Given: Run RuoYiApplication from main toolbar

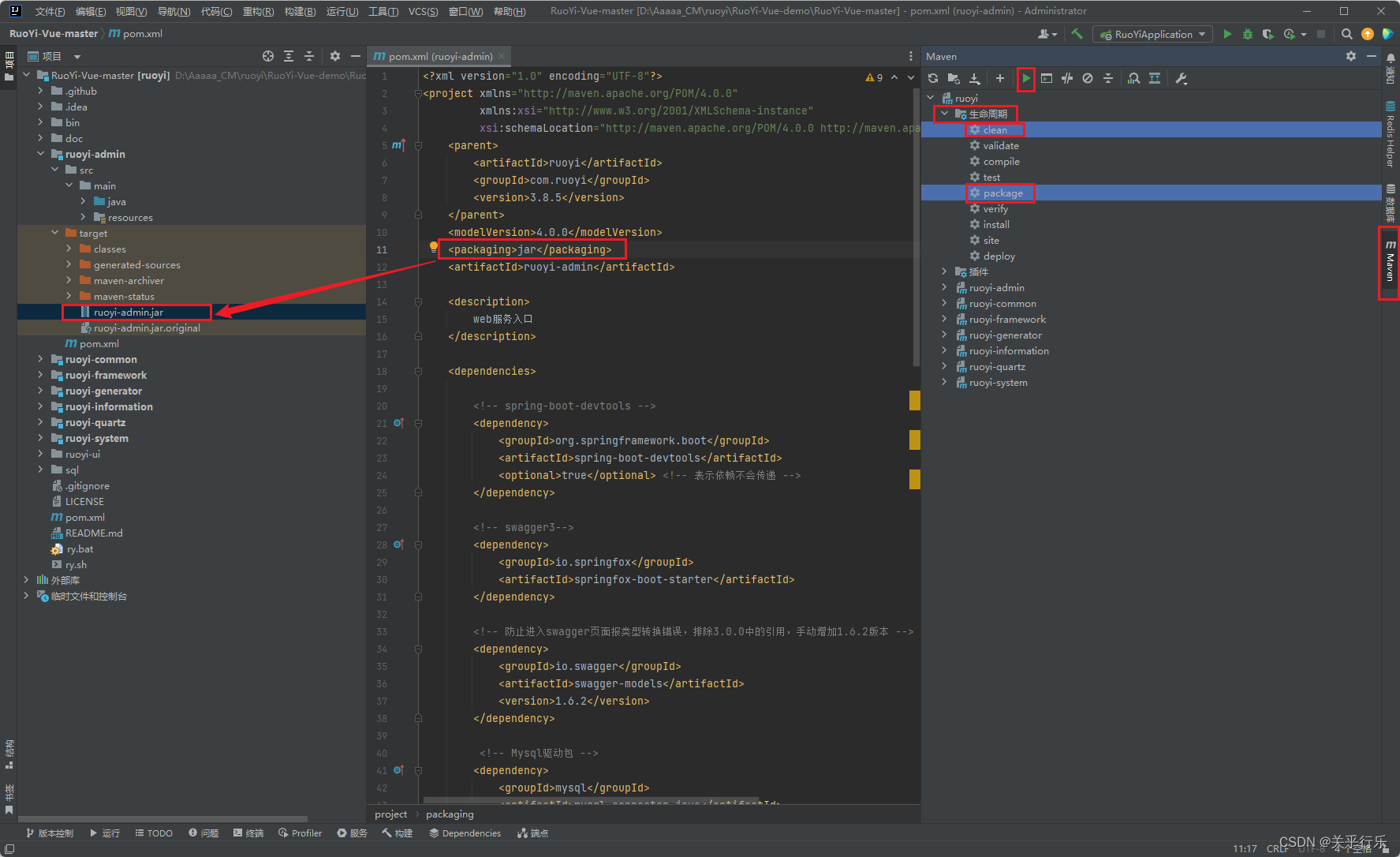Looking at the screenshot, I should click(1227, 34).
